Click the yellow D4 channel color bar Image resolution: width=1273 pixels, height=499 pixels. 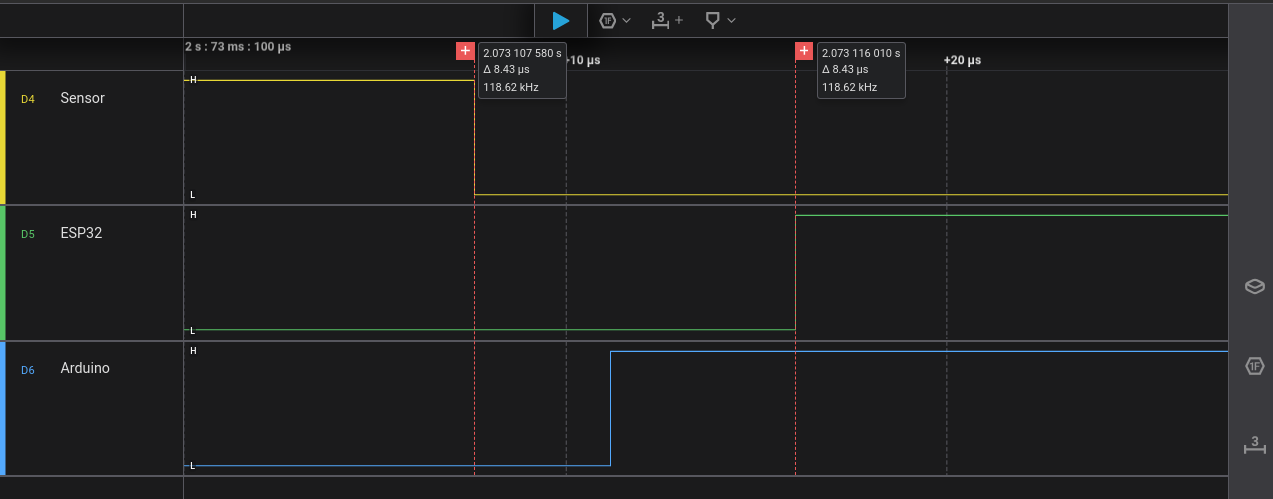tap(3, 137)
